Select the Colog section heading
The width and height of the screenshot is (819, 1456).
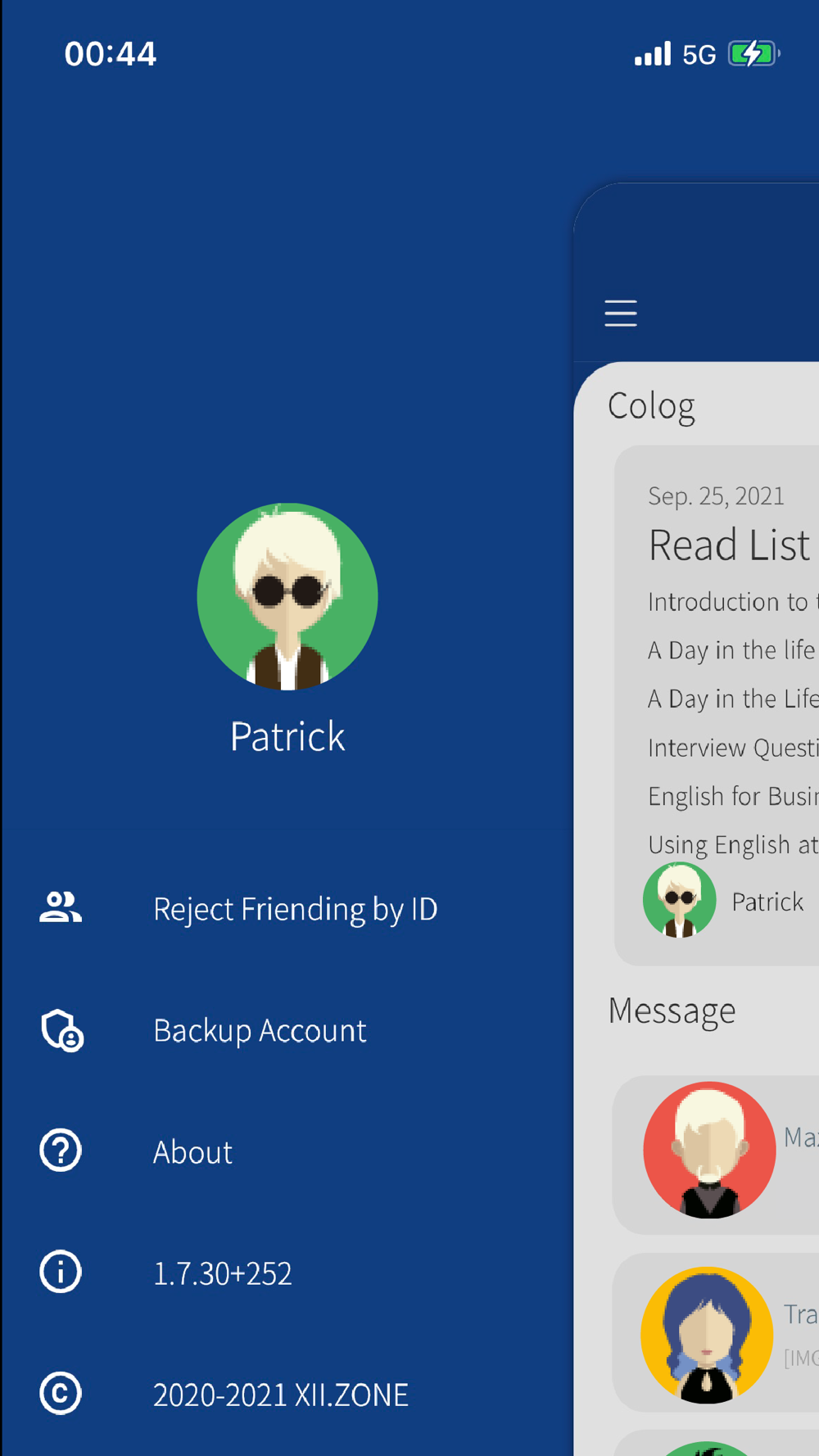651,406
